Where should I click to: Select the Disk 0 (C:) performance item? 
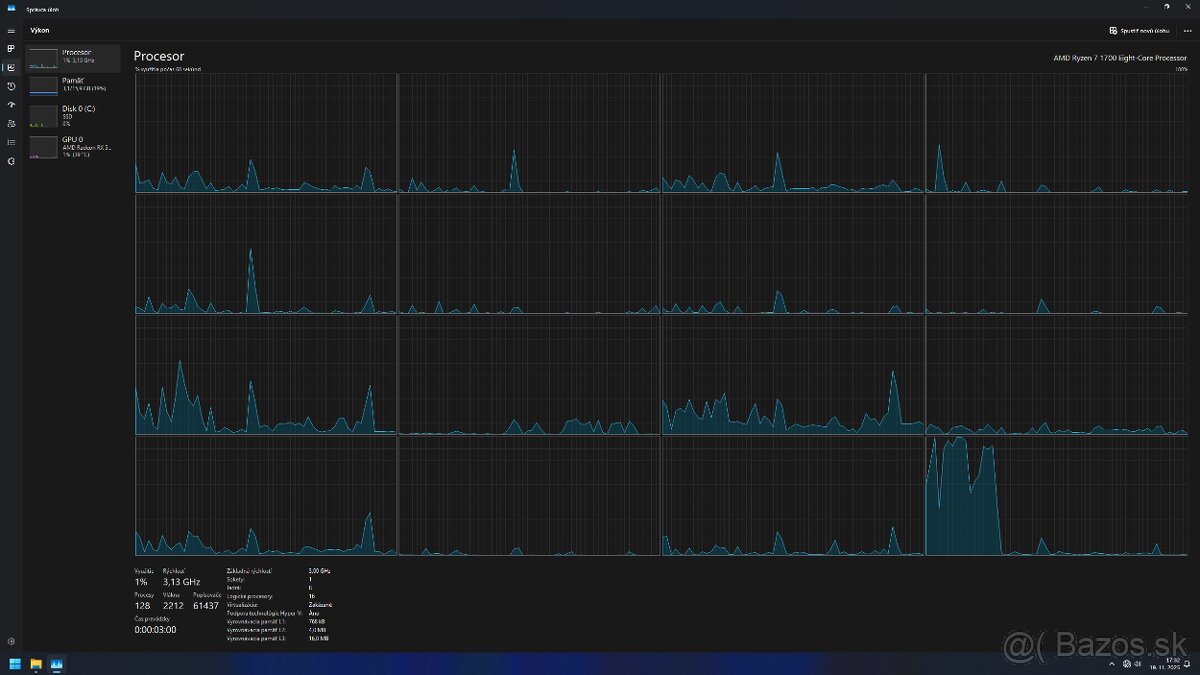pyautogui.click(x=73, y=114)
